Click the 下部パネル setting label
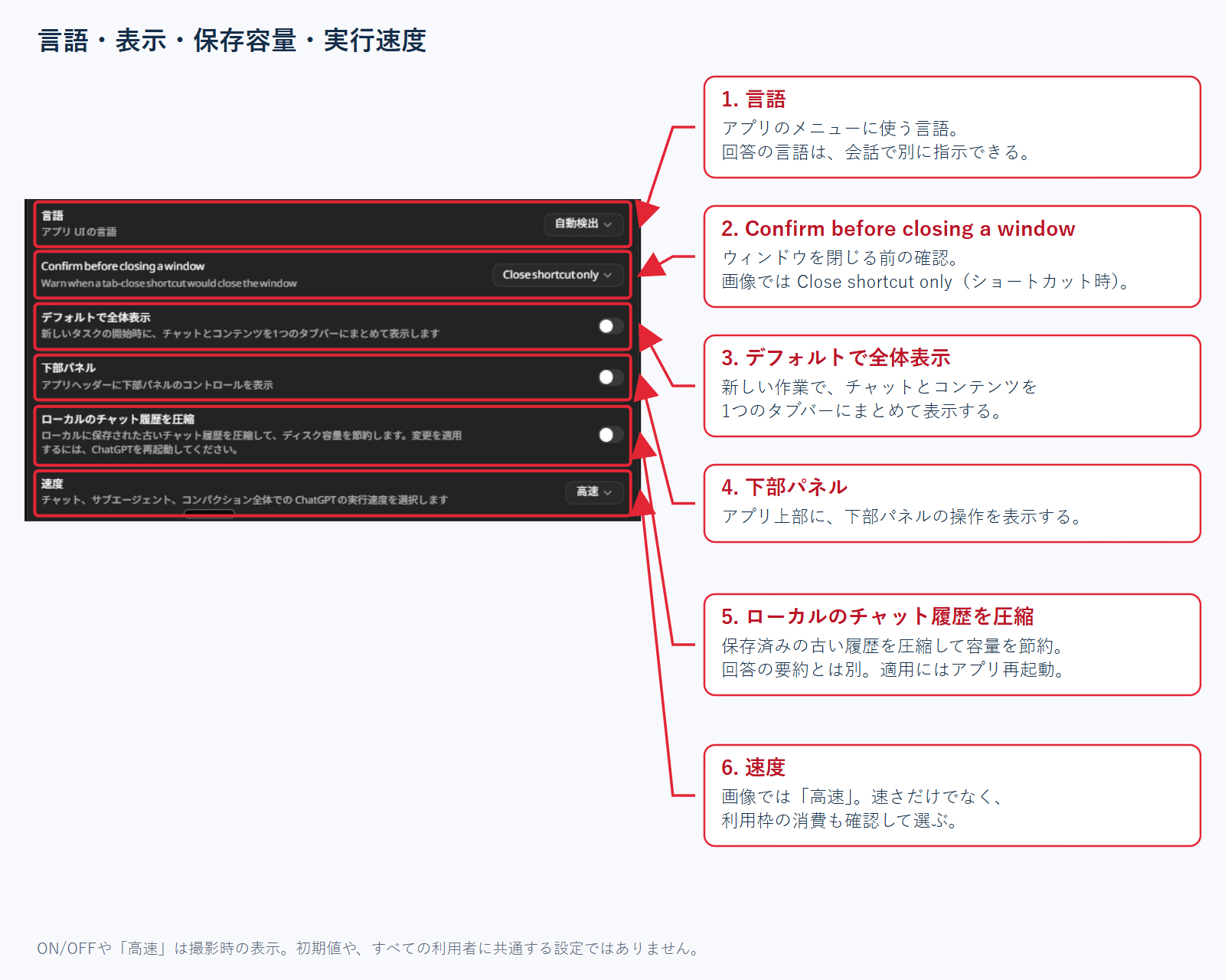Viewport: 1225px width, 980px height. click(x=68, y=368)
